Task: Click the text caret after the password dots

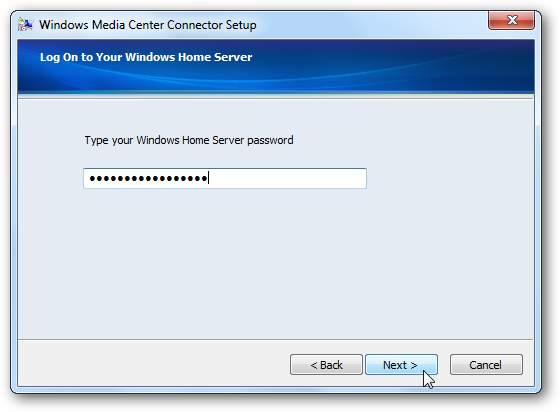Action: [x=209, y=178]
